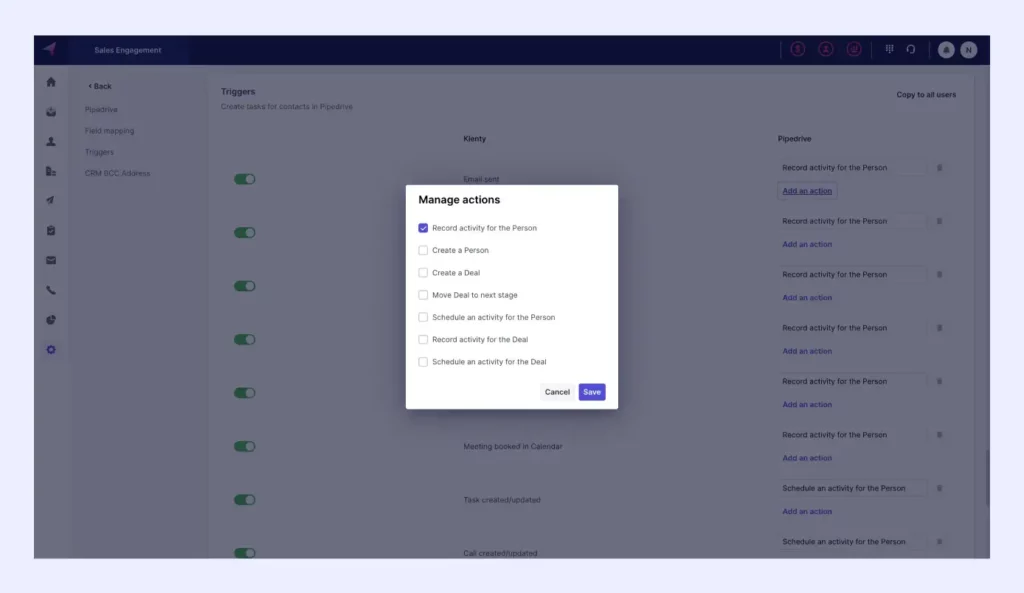Click Save in the Manage actions dialog
This screenshot has width=1024, height=593.
coord(592,392)
